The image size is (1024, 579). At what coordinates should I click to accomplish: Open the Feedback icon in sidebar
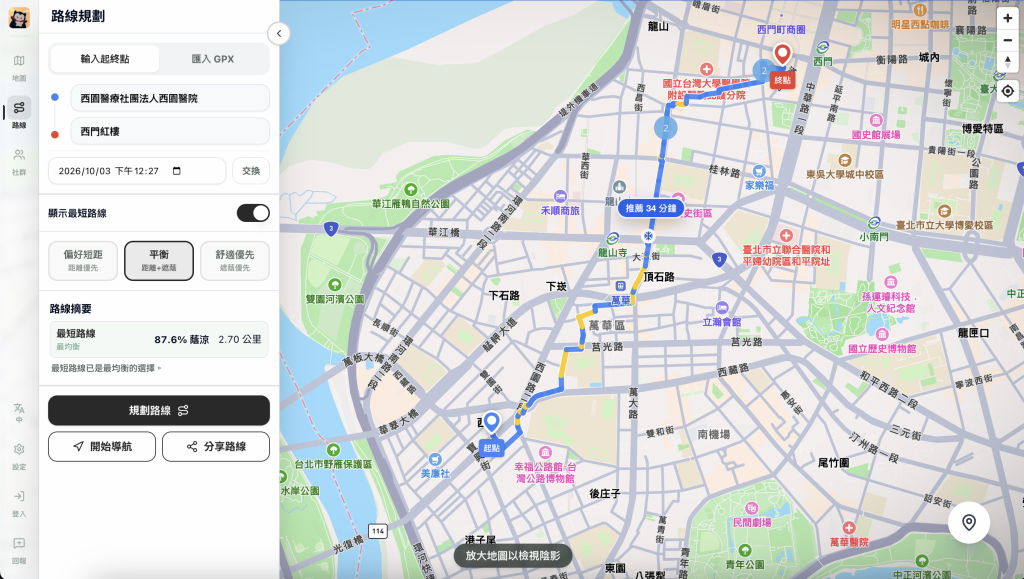tap(19, 550)
